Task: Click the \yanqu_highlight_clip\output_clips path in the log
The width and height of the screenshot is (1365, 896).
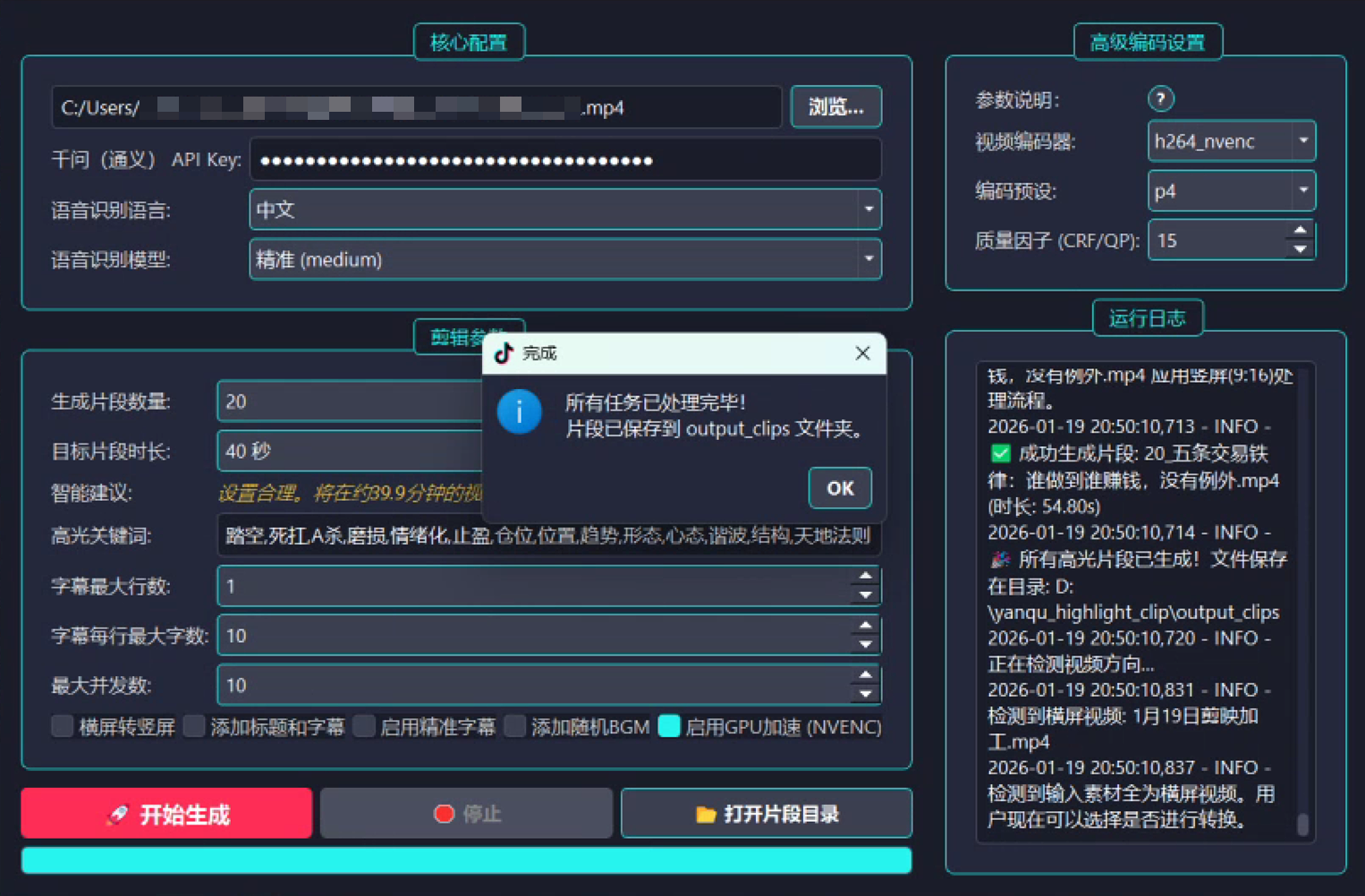Action: click(x=1133, y=613)
